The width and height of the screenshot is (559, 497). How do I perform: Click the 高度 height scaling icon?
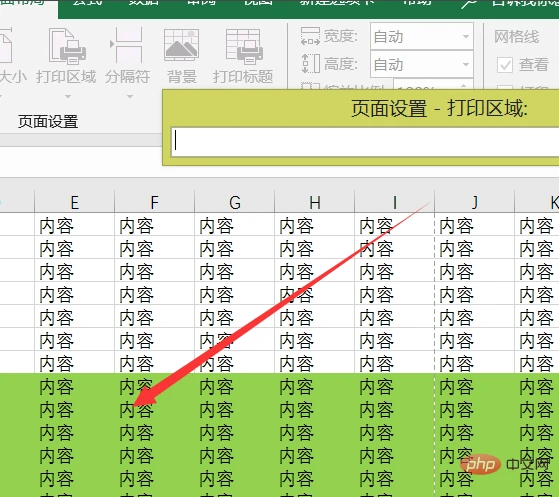[310, 64]
